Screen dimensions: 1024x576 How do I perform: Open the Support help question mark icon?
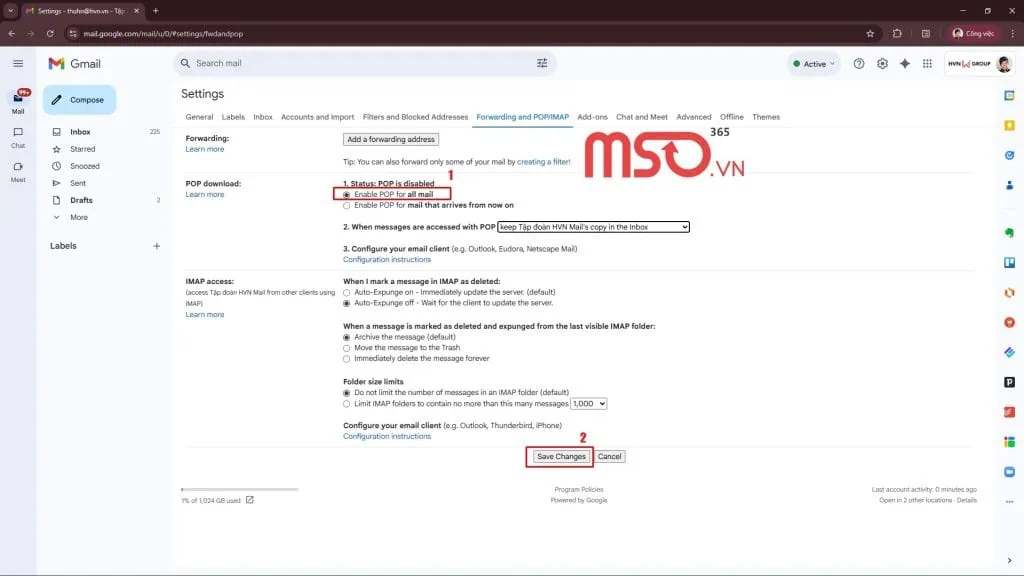[x=859, y=64]
